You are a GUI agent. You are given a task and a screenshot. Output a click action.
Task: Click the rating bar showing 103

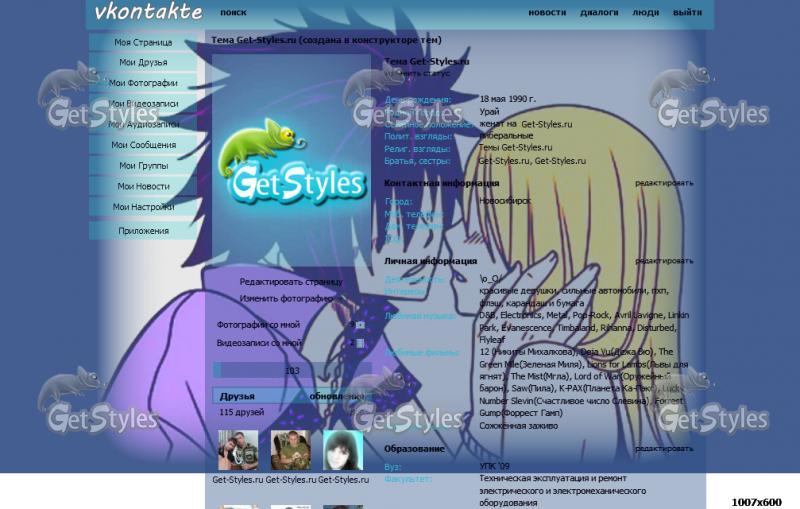click(292, 371)
